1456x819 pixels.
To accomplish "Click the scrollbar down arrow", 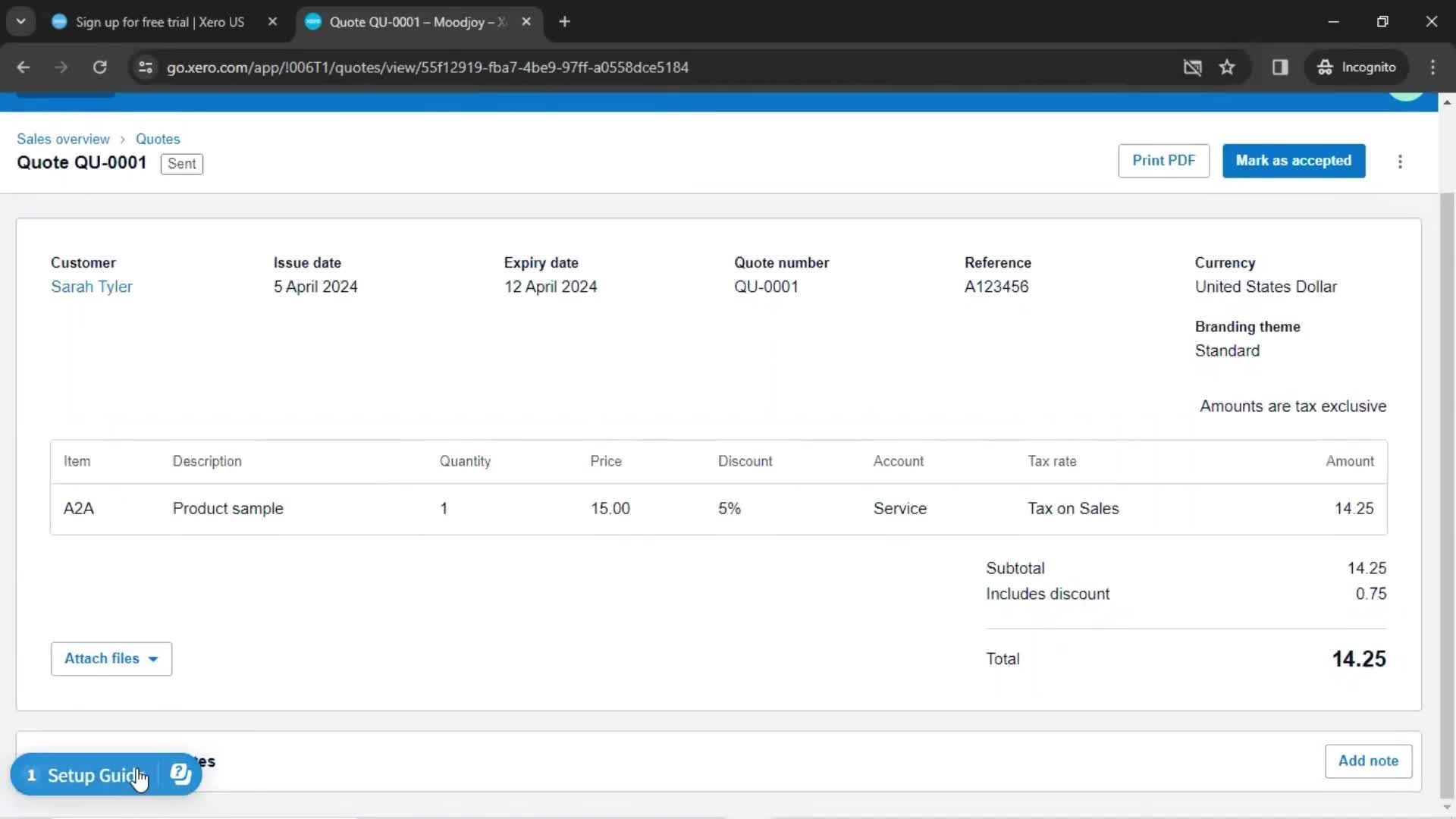I will point(1447,808).
